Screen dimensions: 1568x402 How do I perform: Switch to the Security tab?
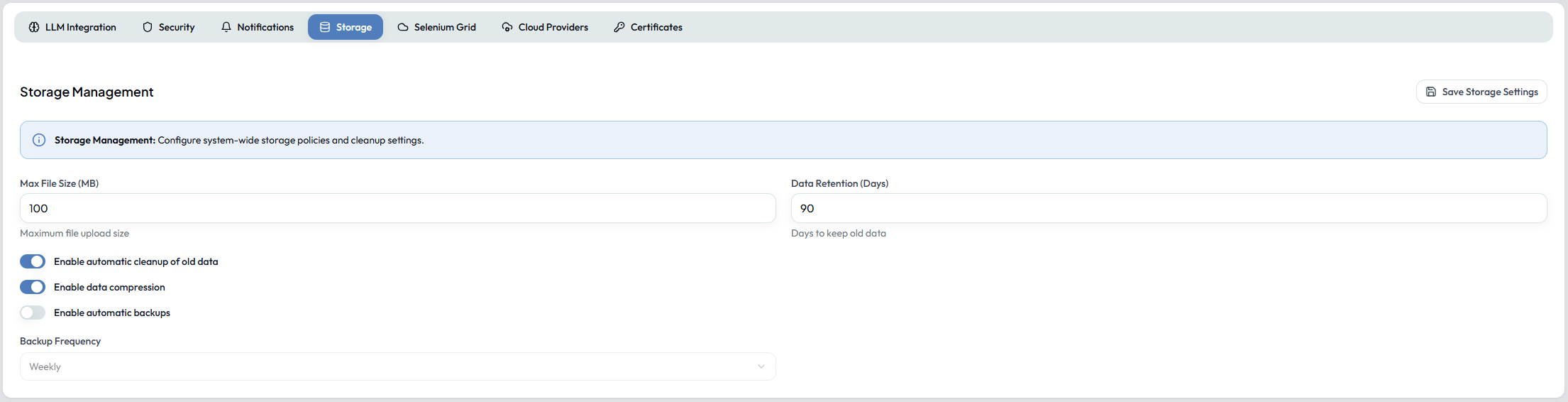coord(168,27)
